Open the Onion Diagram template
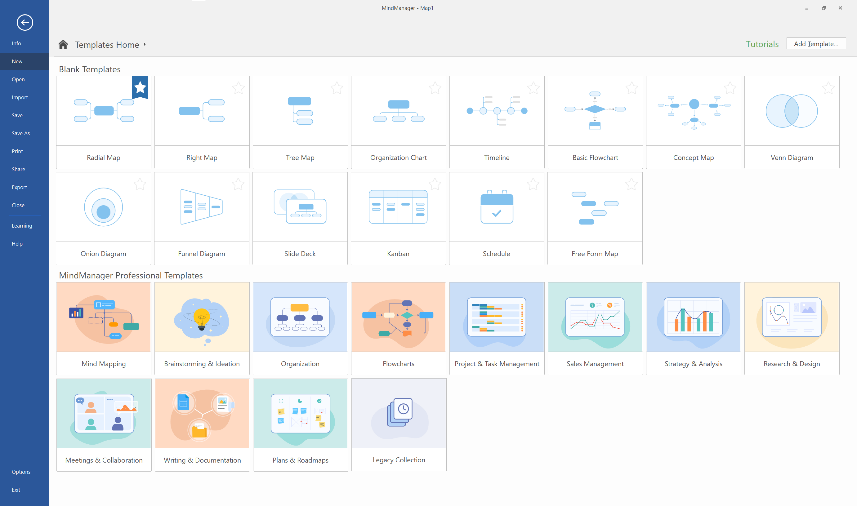The width and height of the screenshot is (857, 506). (104, 207)
